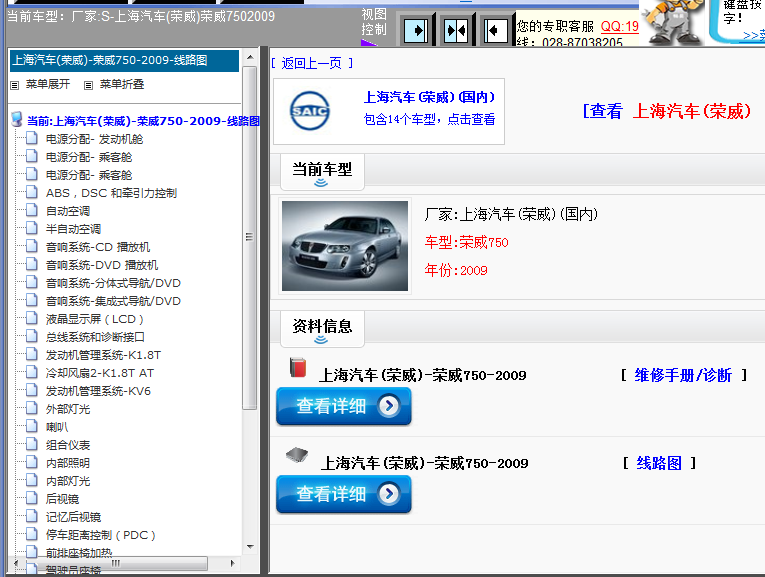Click the collapse-left view control icon

496,31
